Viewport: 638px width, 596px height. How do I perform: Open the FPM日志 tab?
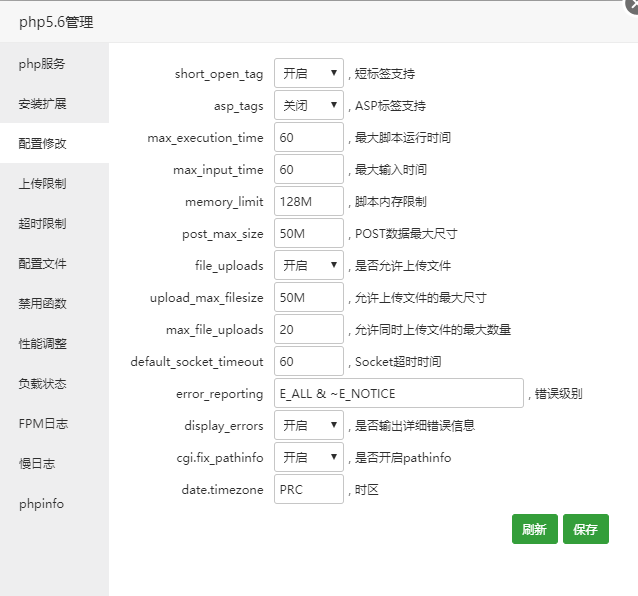(x=55, y=424)
